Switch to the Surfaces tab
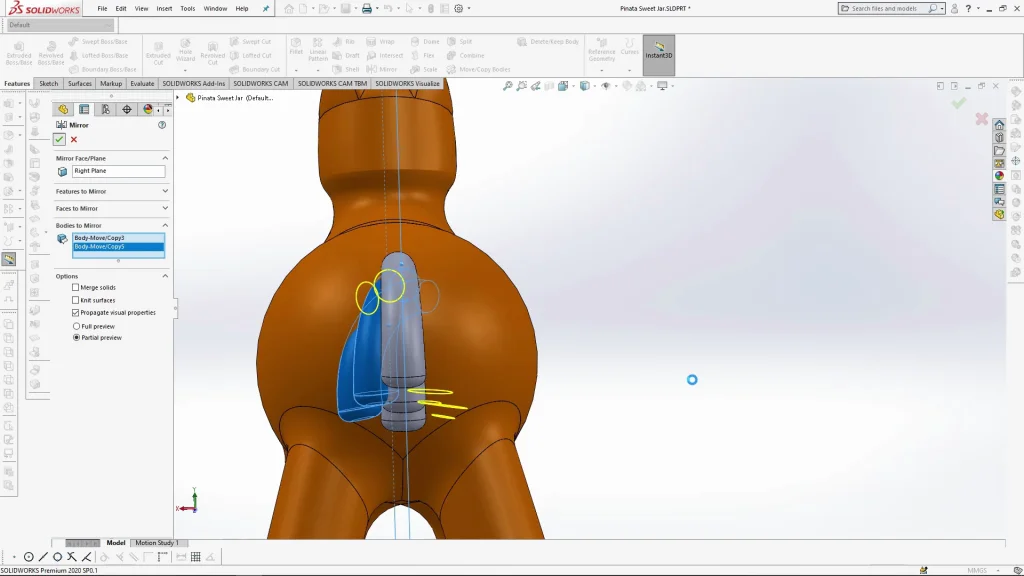1024x576 pixels. coord(80,84)
